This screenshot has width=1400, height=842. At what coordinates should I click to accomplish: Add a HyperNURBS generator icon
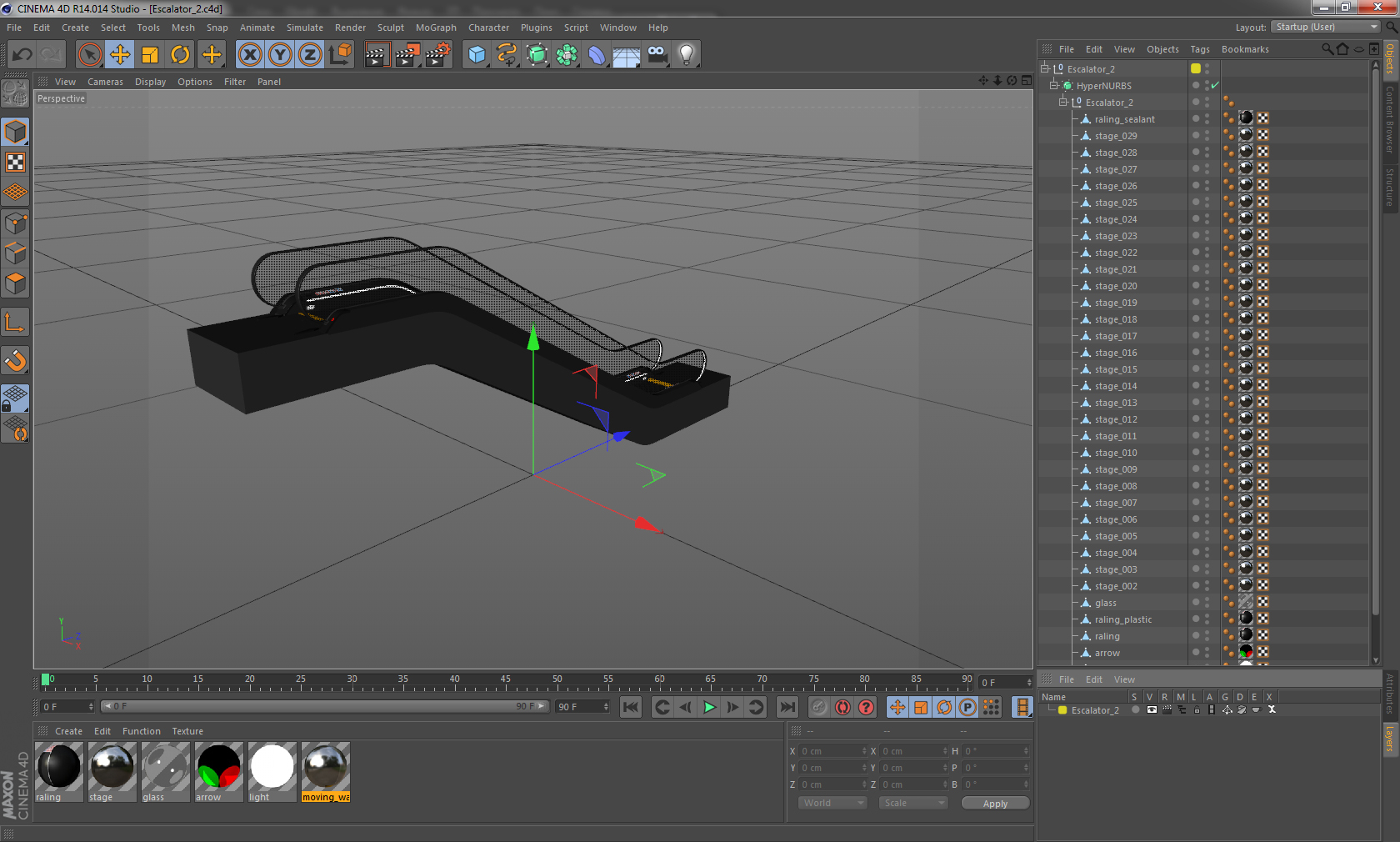[x=537, y=55]
